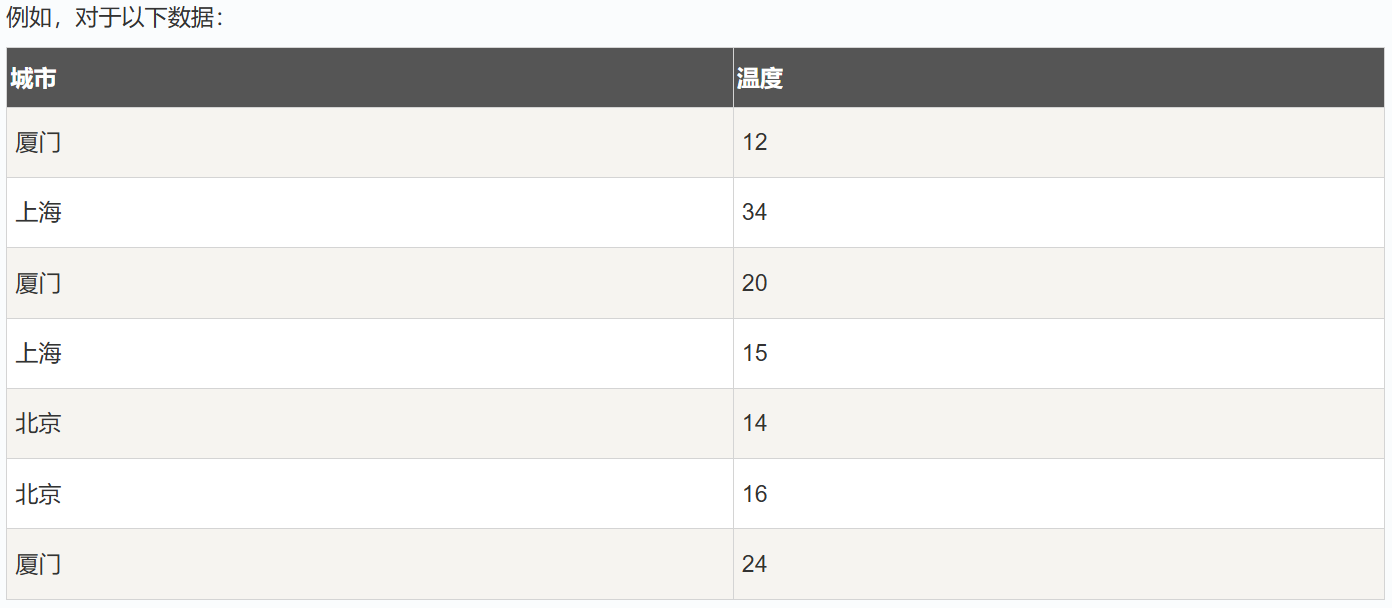Select the 北京 cell beside temperature 14
1392x608 pixels.
(x=370, y=424)
